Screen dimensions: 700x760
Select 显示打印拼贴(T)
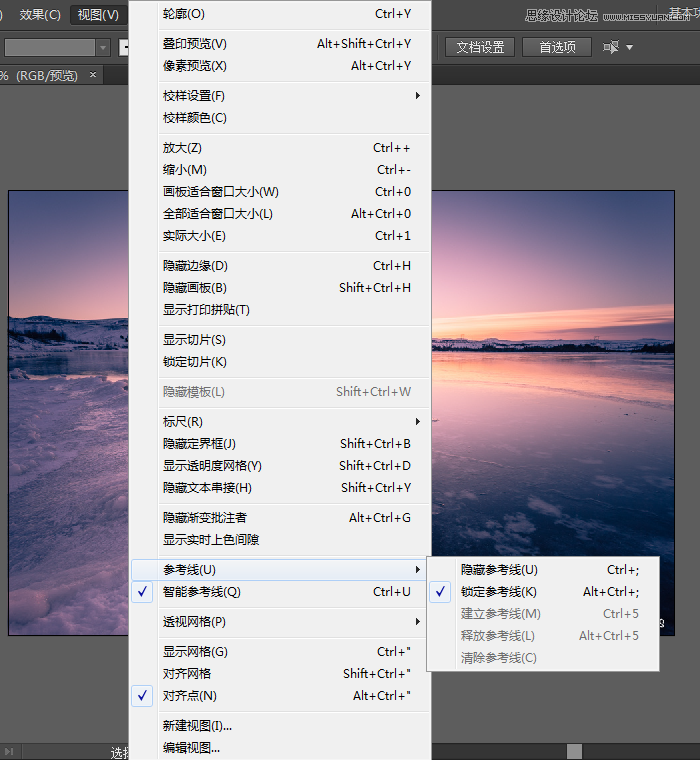(x=281, y=310)
